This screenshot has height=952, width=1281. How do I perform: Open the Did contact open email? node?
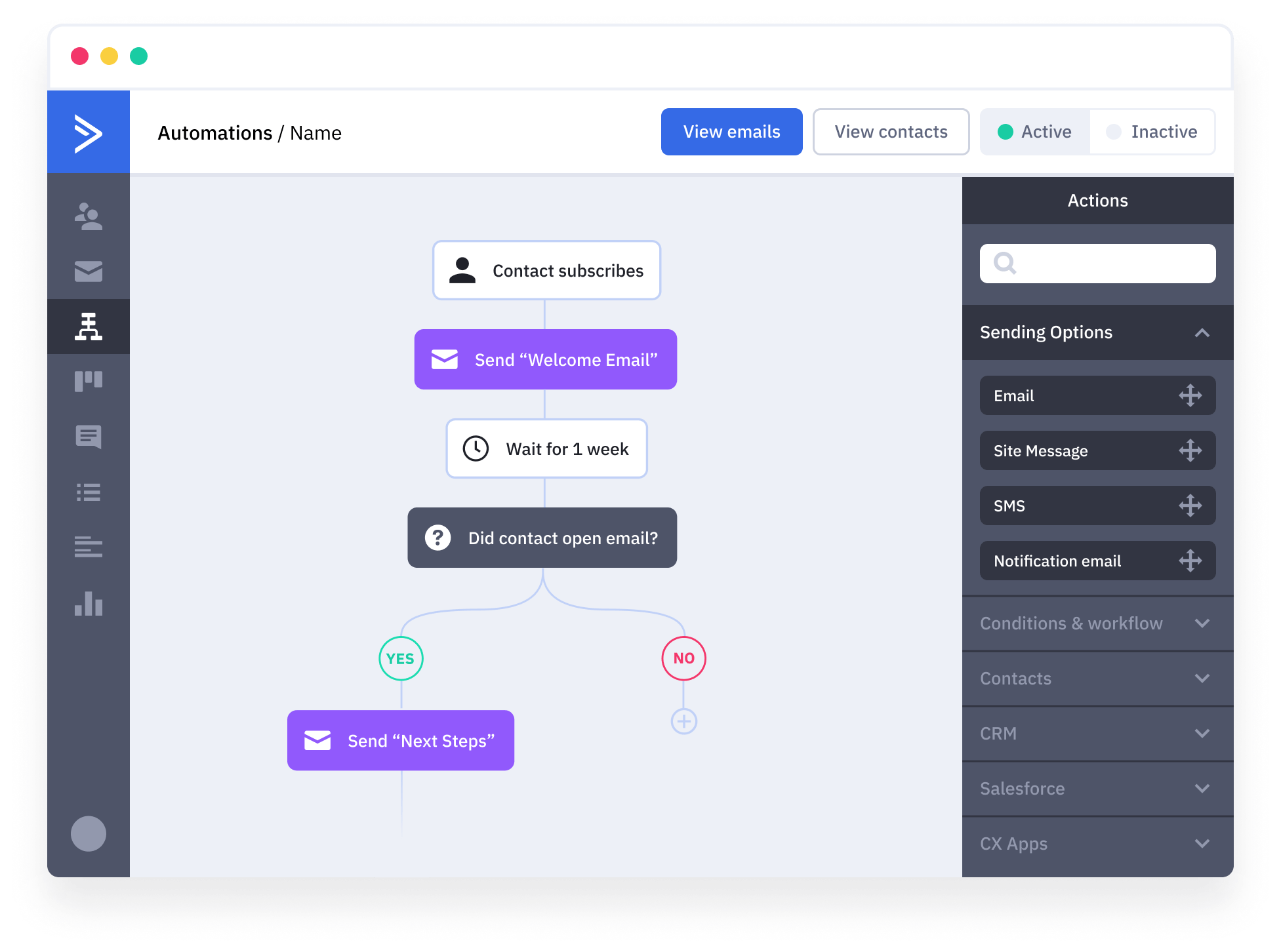point(542,538)
